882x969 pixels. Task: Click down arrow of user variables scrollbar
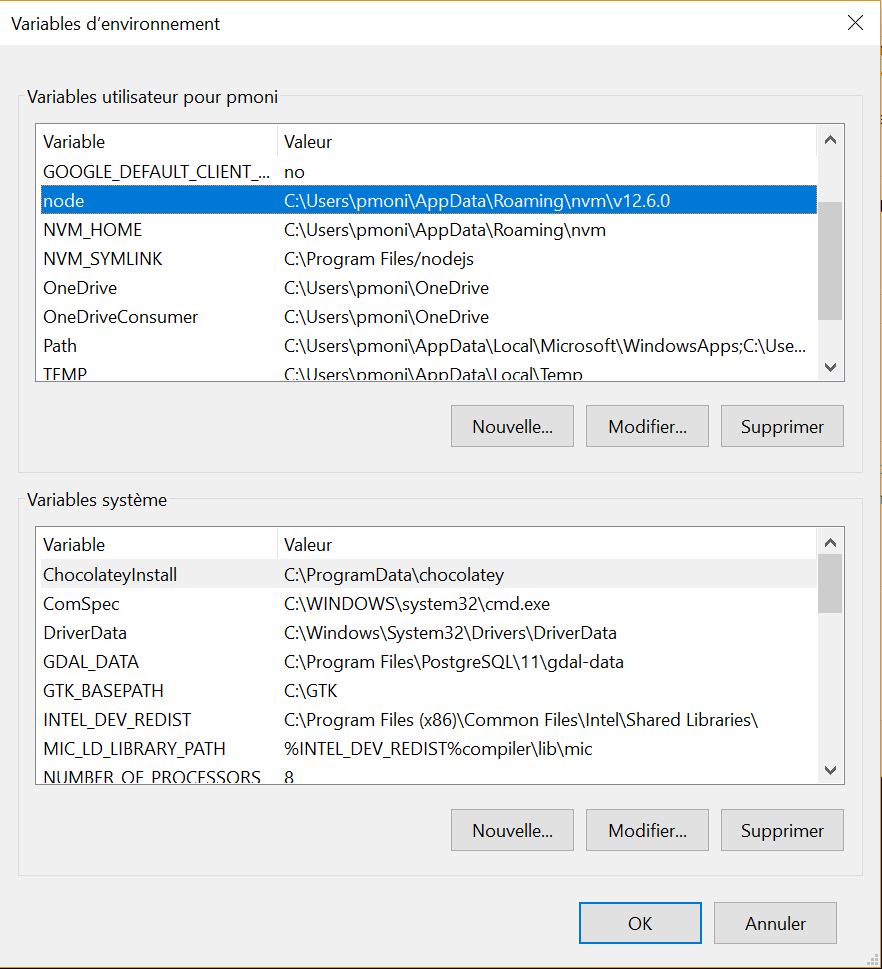tap(830, 367)
